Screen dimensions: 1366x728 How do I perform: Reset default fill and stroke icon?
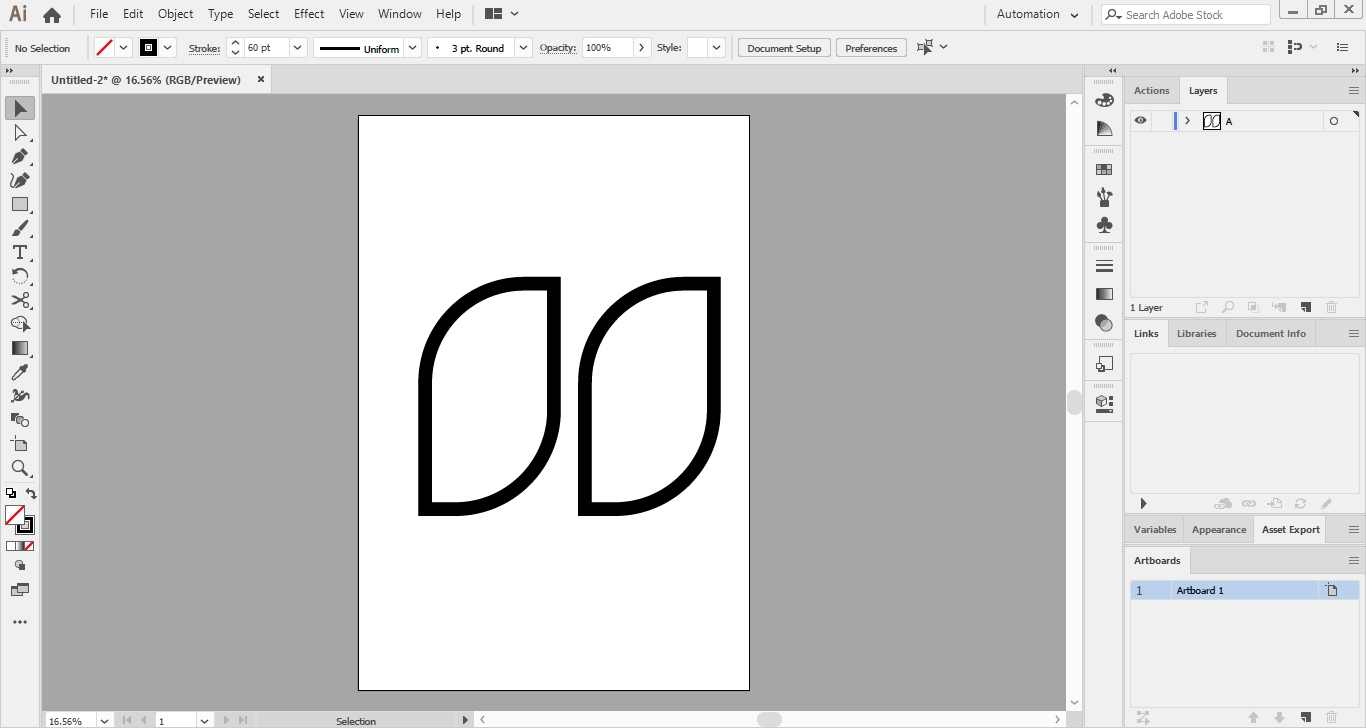point(11,494)
